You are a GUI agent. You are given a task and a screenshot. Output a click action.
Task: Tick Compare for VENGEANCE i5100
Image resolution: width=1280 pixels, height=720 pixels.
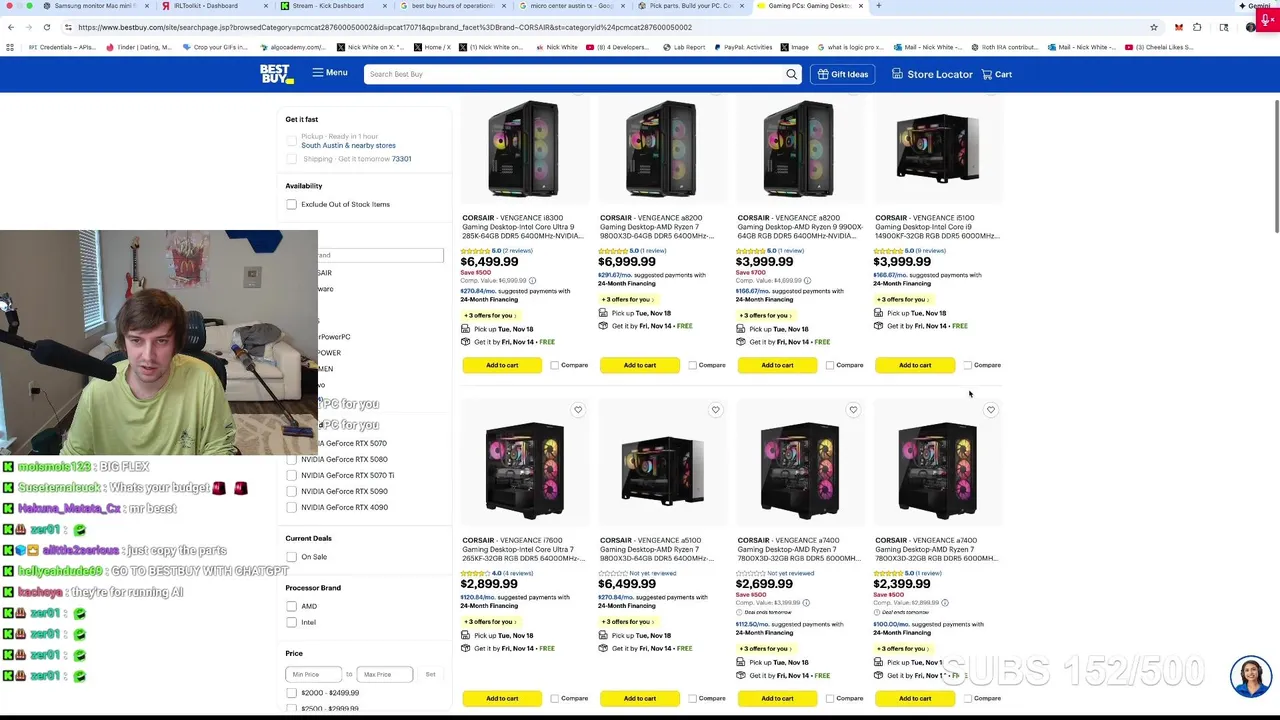click(x=967, y=365)
